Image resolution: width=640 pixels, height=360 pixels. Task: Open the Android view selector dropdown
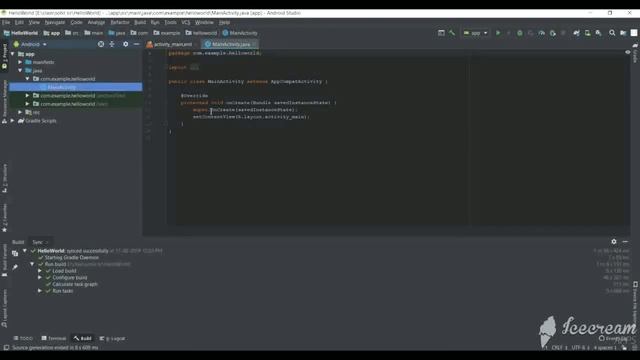click(31, 44)
